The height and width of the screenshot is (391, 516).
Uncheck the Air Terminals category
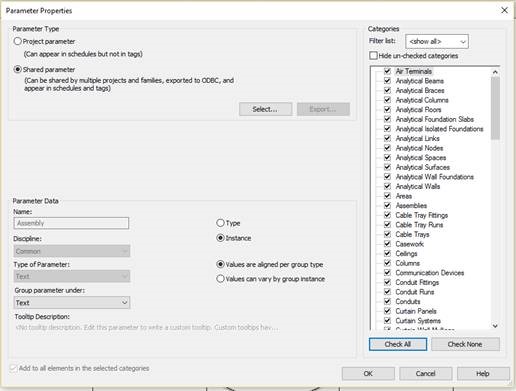point(387,71)
